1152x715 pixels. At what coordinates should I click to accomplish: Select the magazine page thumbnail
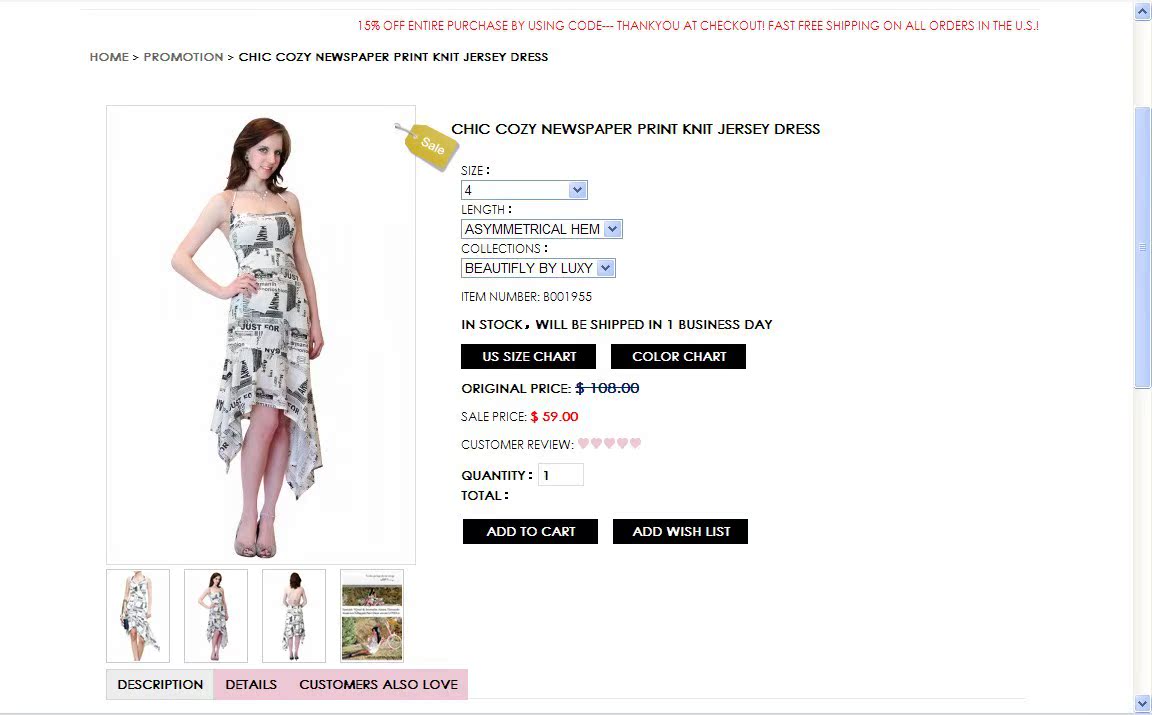(372, 616)
